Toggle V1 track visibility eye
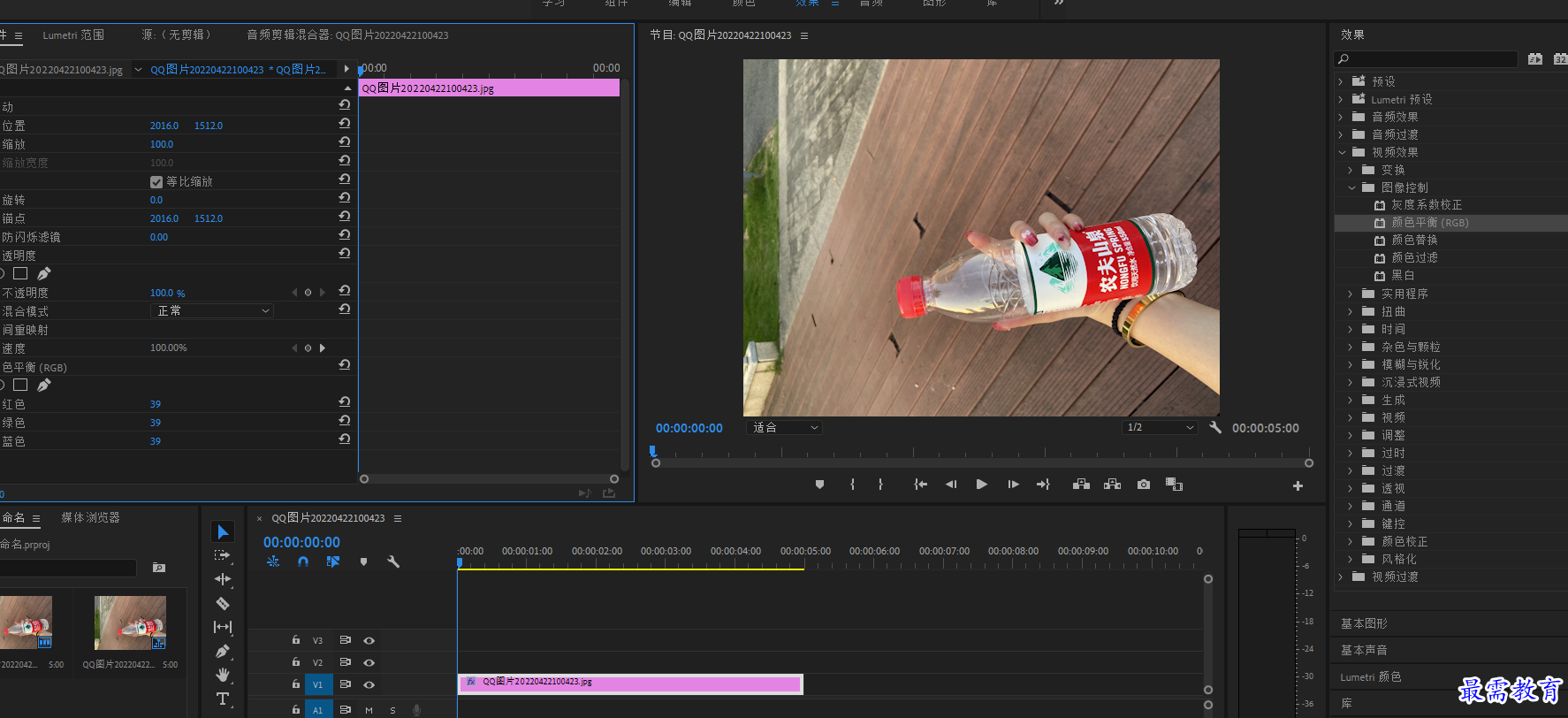The width and height of the screenshot is (1568, 718). click(369, 684)
